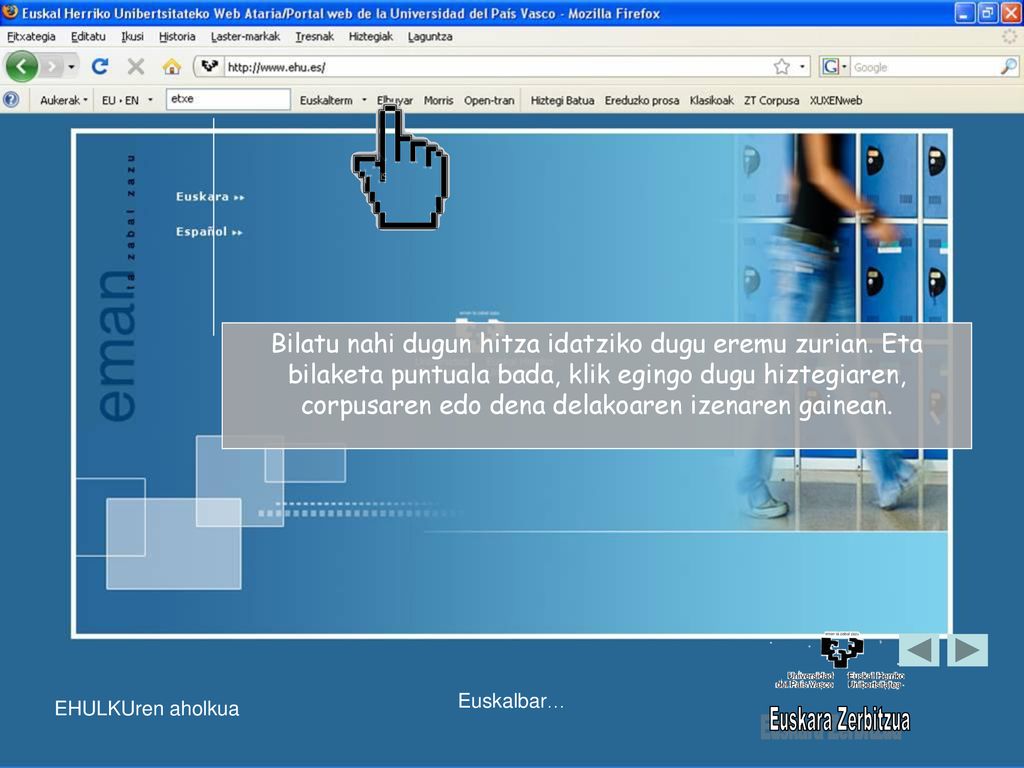The image size is (1024, 768).
Task: Open the Google search engine selector
Action: [835, 67]
